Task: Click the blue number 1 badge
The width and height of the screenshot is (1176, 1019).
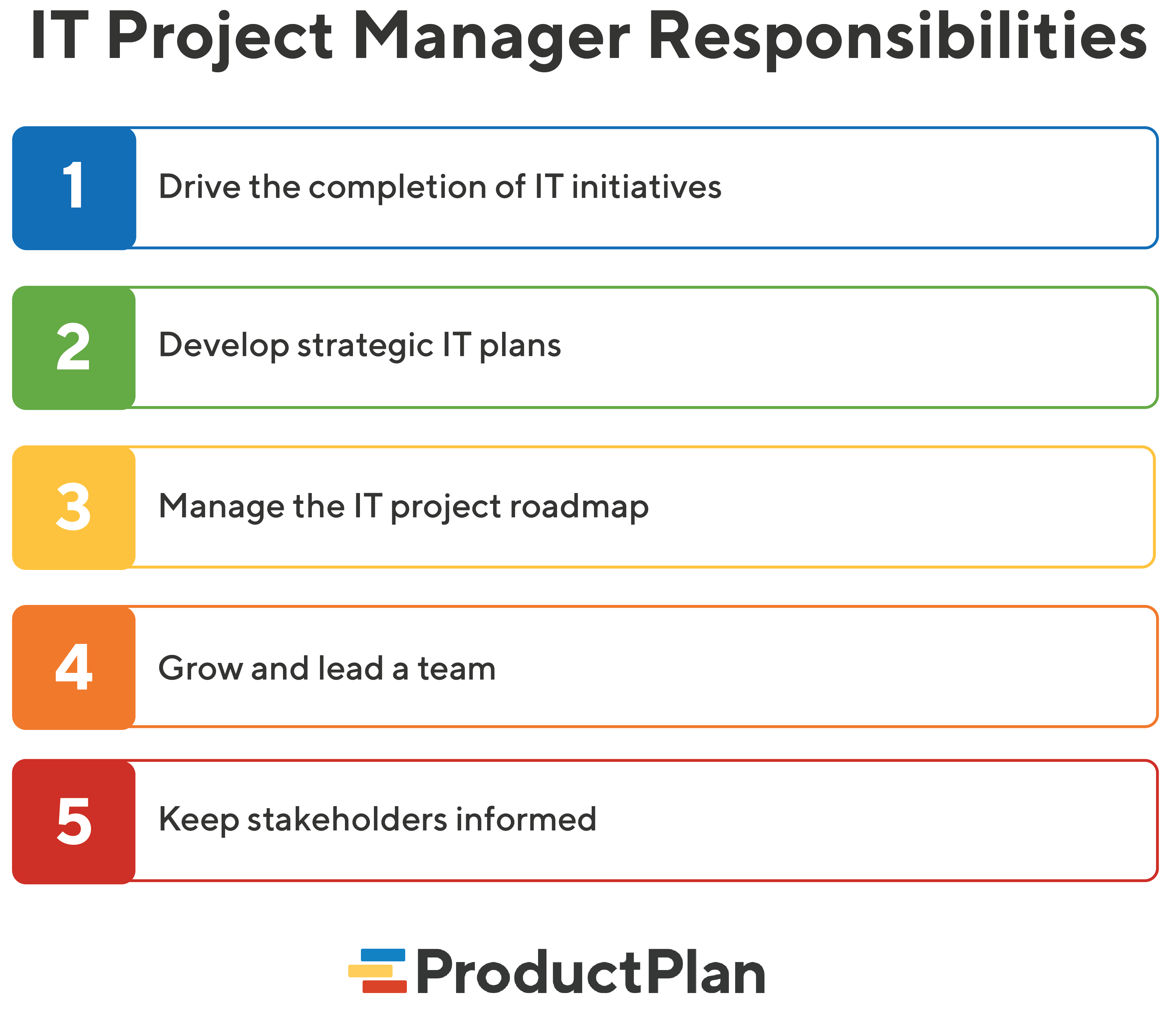Action: [x=74, y=188]
